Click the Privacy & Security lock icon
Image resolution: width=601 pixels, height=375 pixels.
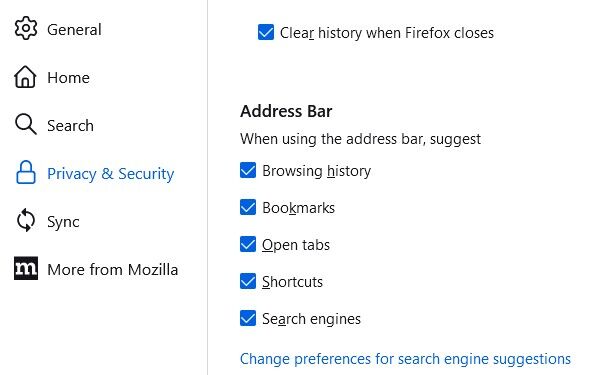(26, 173)
